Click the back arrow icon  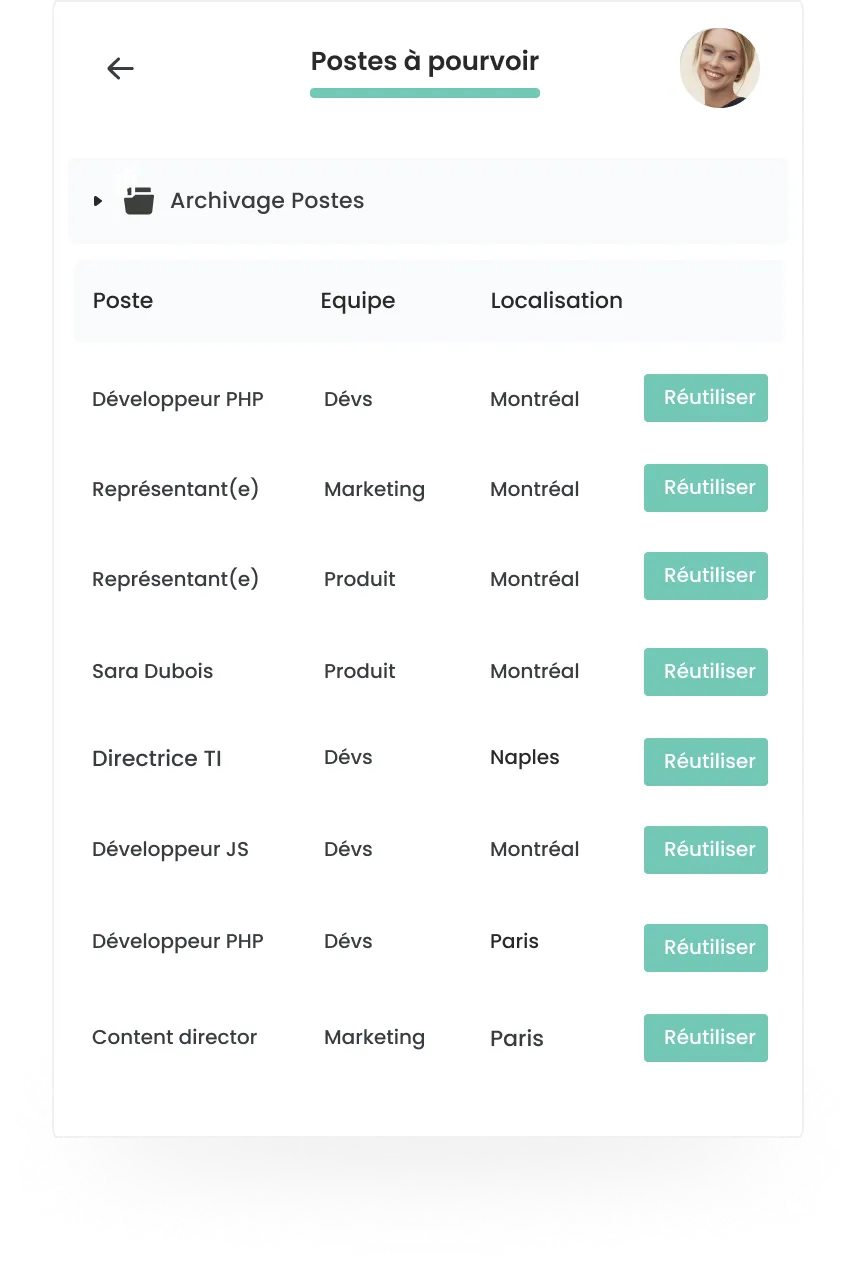tap(120, 68)
